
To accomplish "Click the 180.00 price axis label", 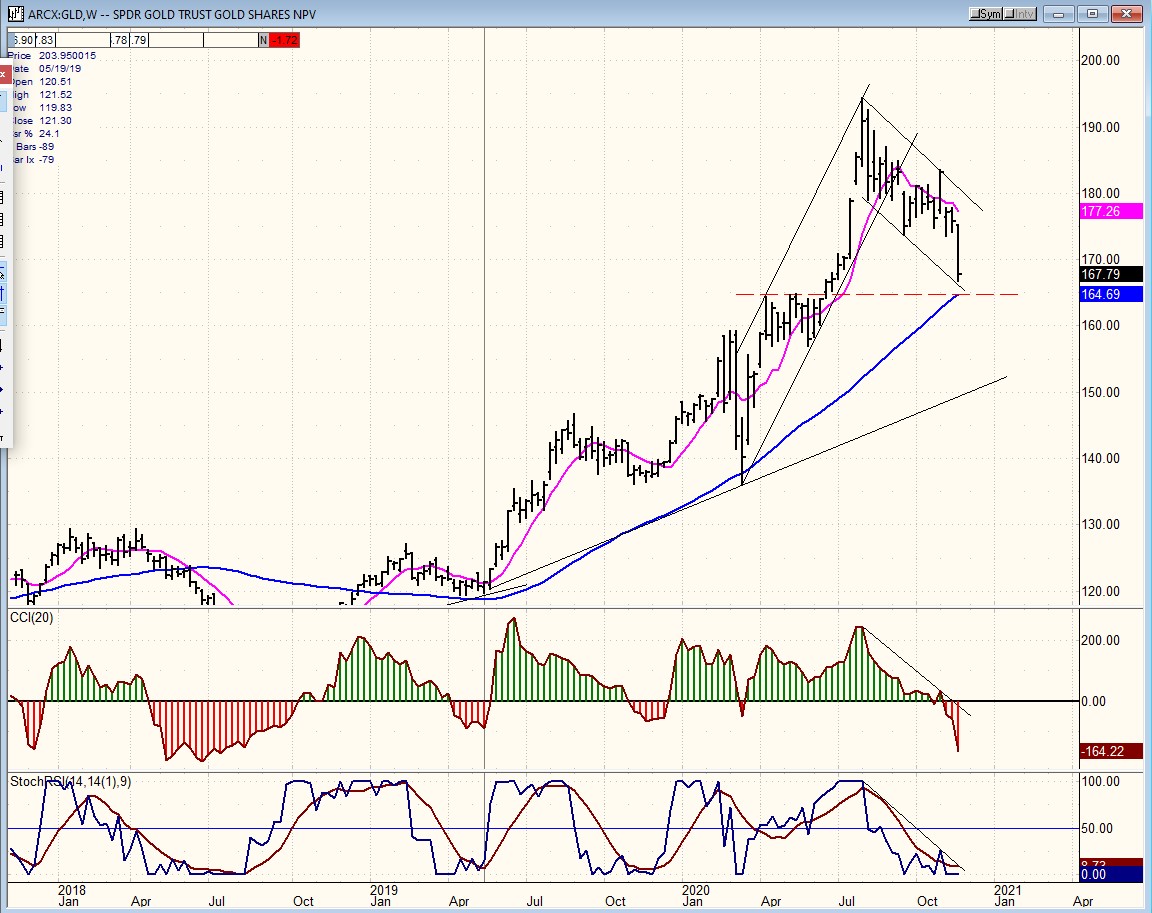I will pyautogui.click(x=1101, y=194).
